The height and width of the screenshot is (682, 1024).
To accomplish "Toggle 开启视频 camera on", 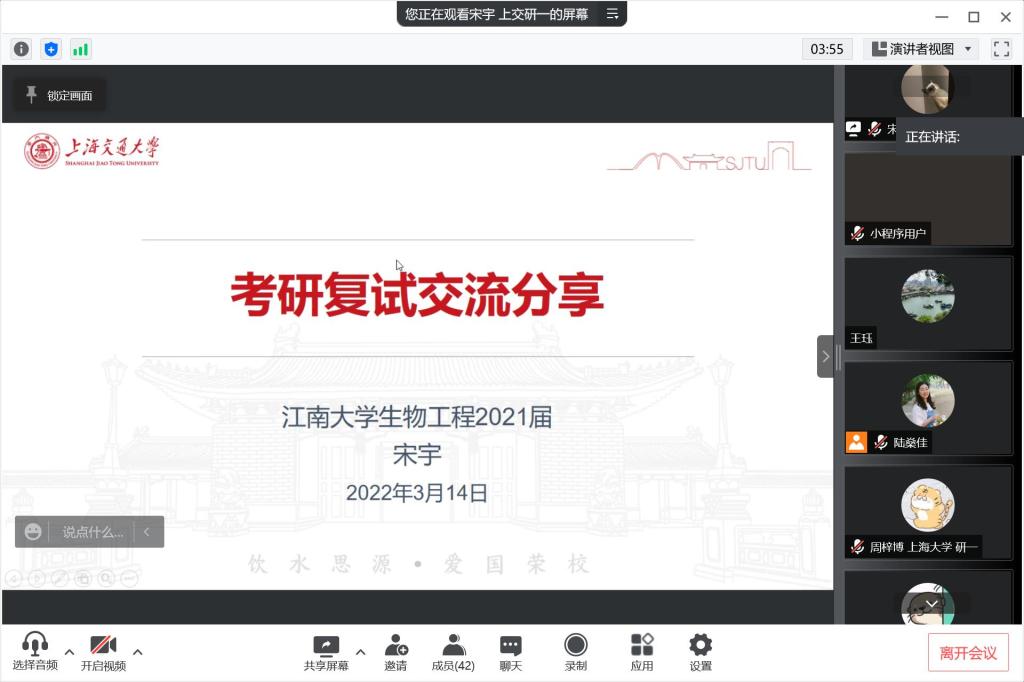I will (x=103, y=652).
